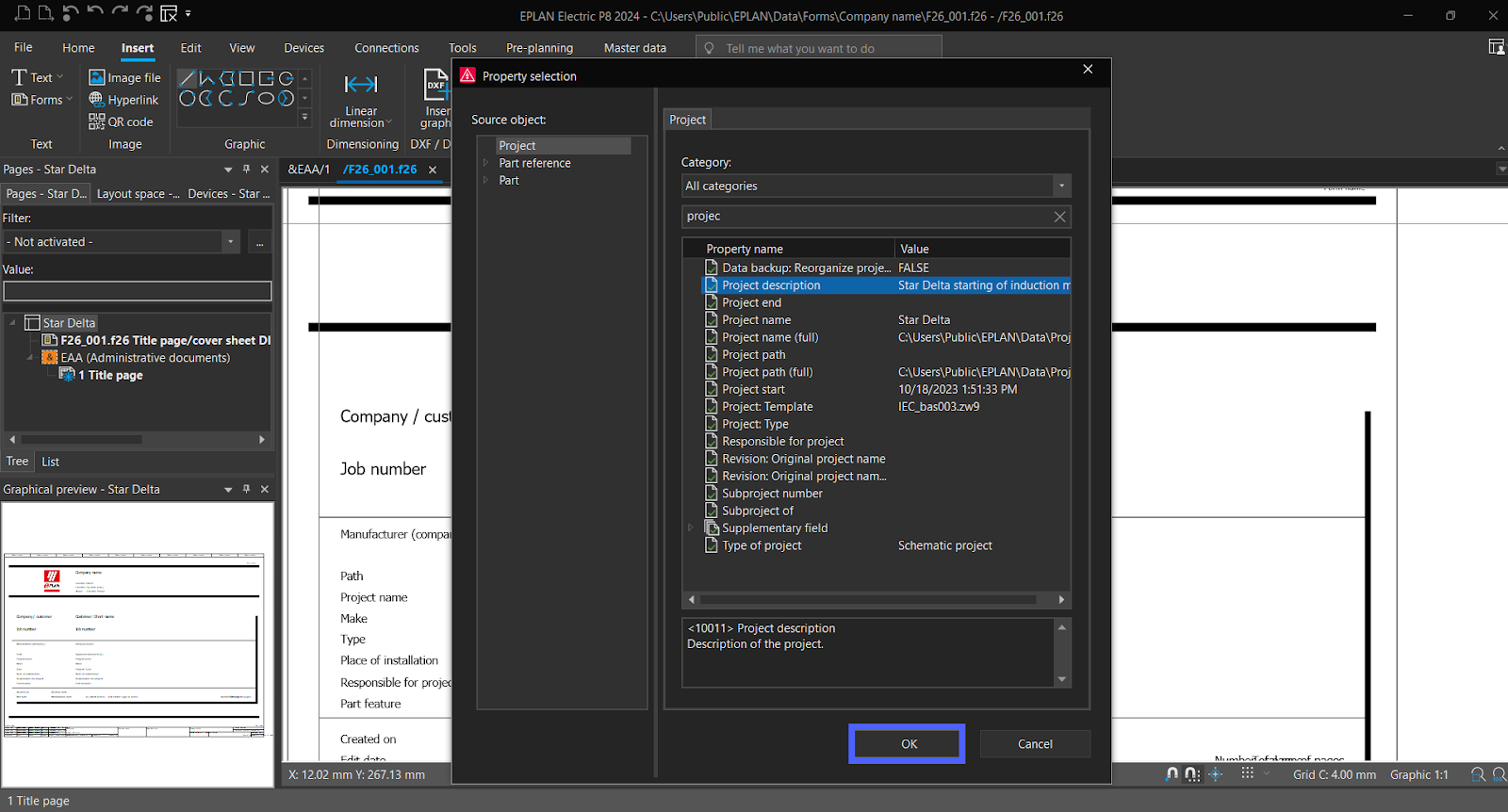The image size is (1508, 812).
Task: Select the Ellipse drawing tool
Action: click(x=267, y=98)
